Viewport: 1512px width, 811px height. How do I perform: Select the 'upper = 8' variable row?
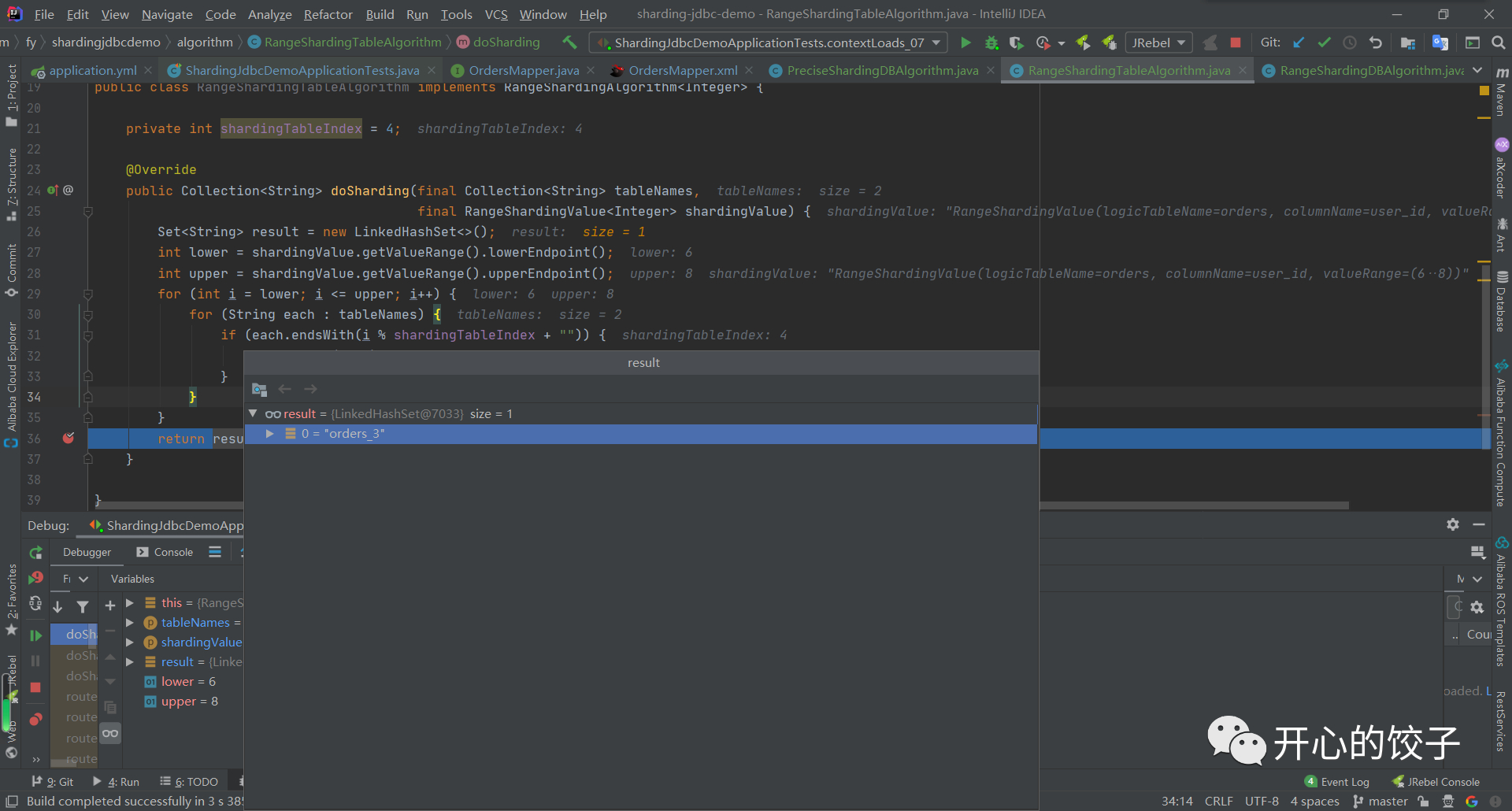pyautogui.click(x=190, y=701)
